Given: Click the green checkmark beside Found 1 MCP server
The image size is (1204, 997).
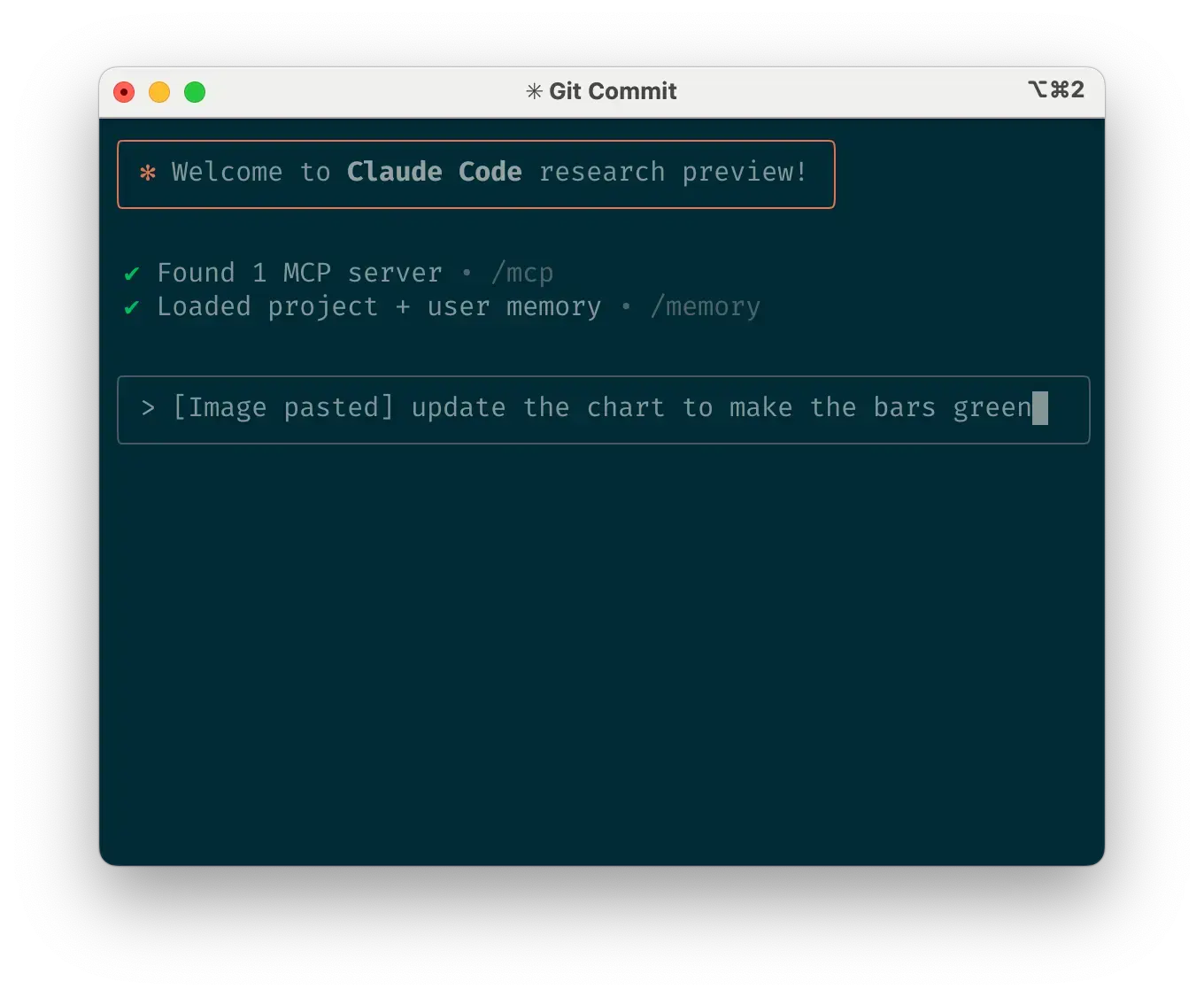Looking at the screenshot, I should (x=131, y=273).
